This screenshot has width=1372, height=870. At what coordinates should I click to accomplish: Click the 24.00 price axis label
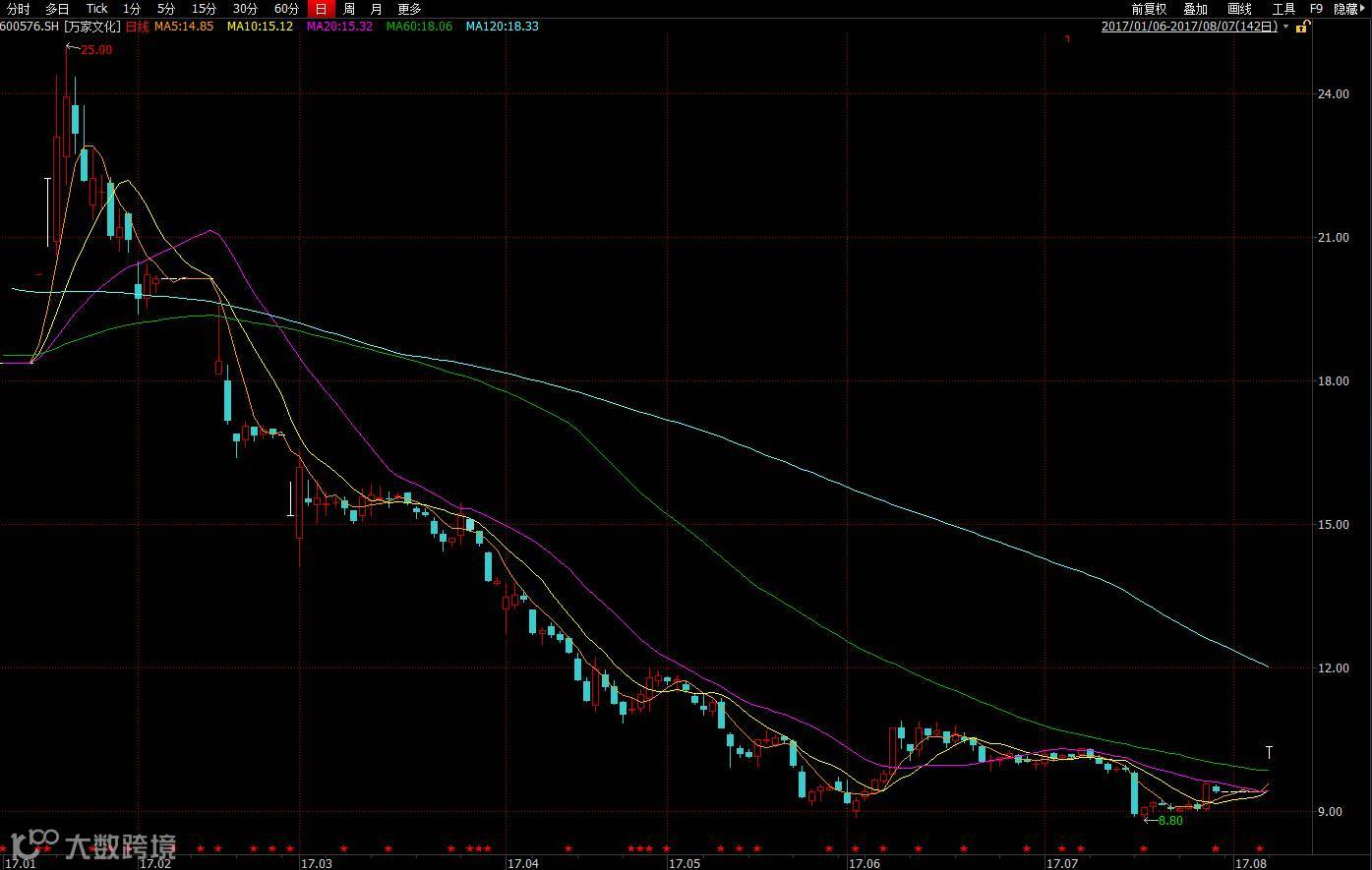(x=1334, y=94)
